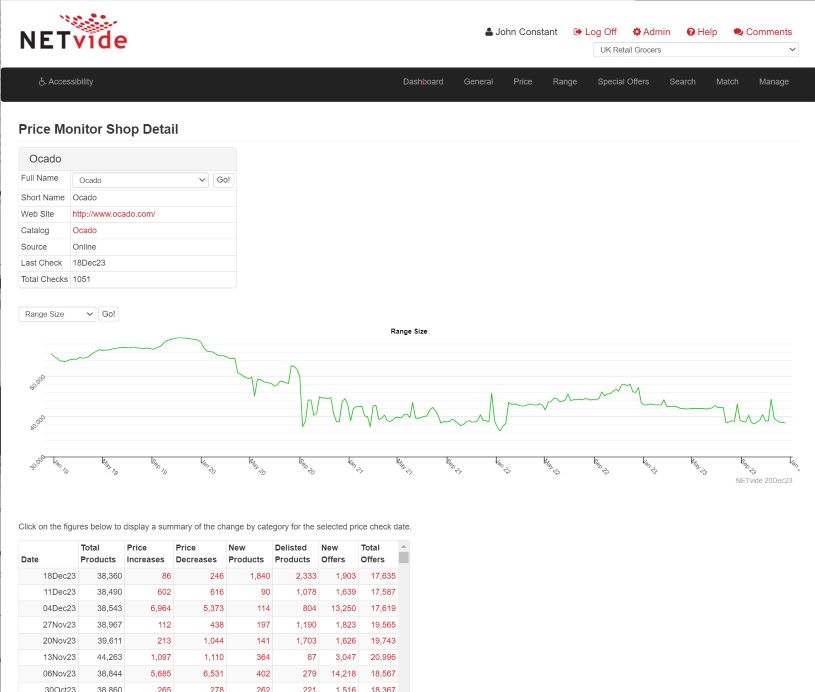Click the Help link text

707,32
